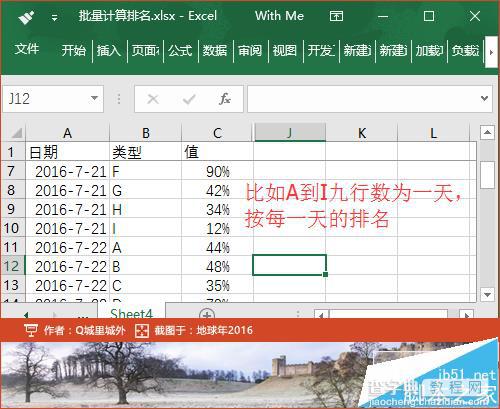Screen dimensions: 500x409
Task: Select column L header
Action: pos(433,133)
